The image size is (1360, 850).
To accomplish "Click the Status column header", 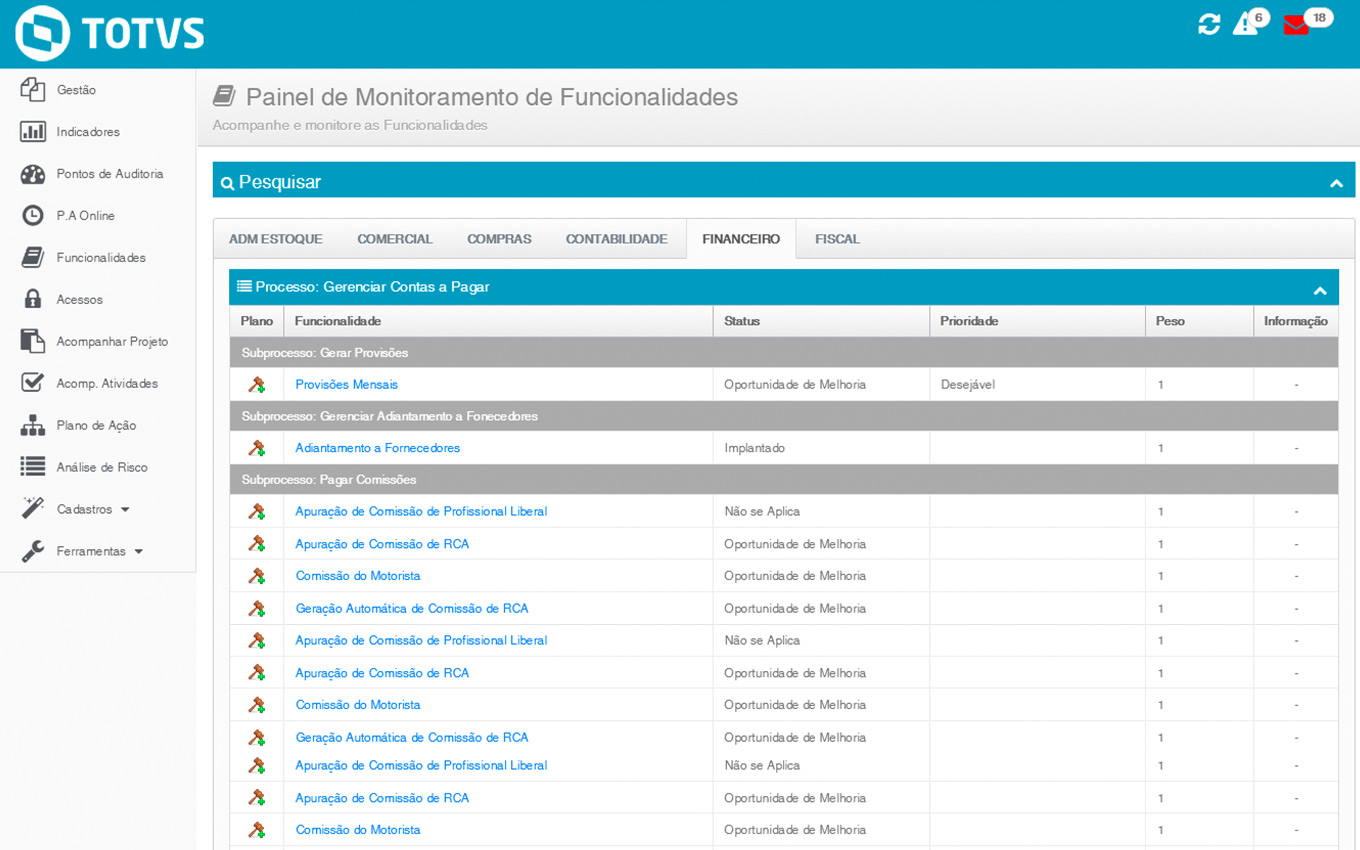I will pos(742,321).
